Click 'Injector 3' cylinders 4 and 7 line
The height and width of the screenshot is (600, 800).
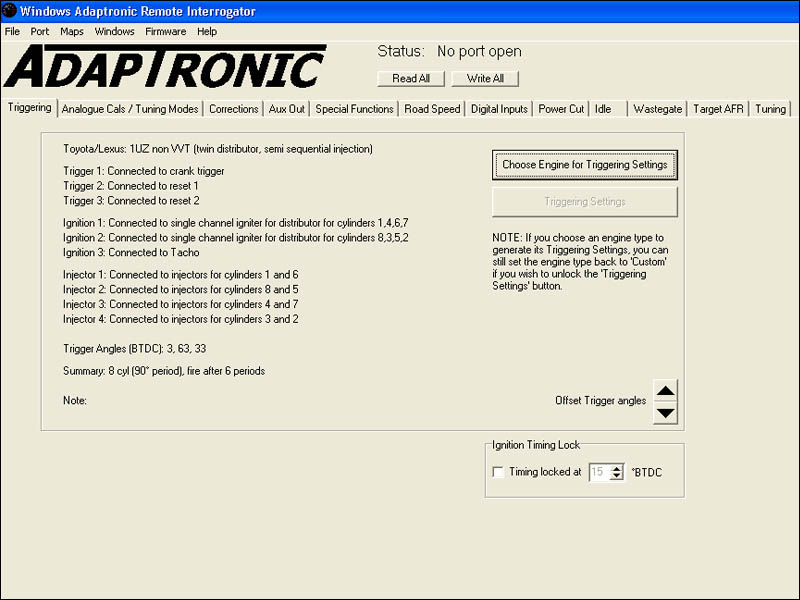point(181,304)
